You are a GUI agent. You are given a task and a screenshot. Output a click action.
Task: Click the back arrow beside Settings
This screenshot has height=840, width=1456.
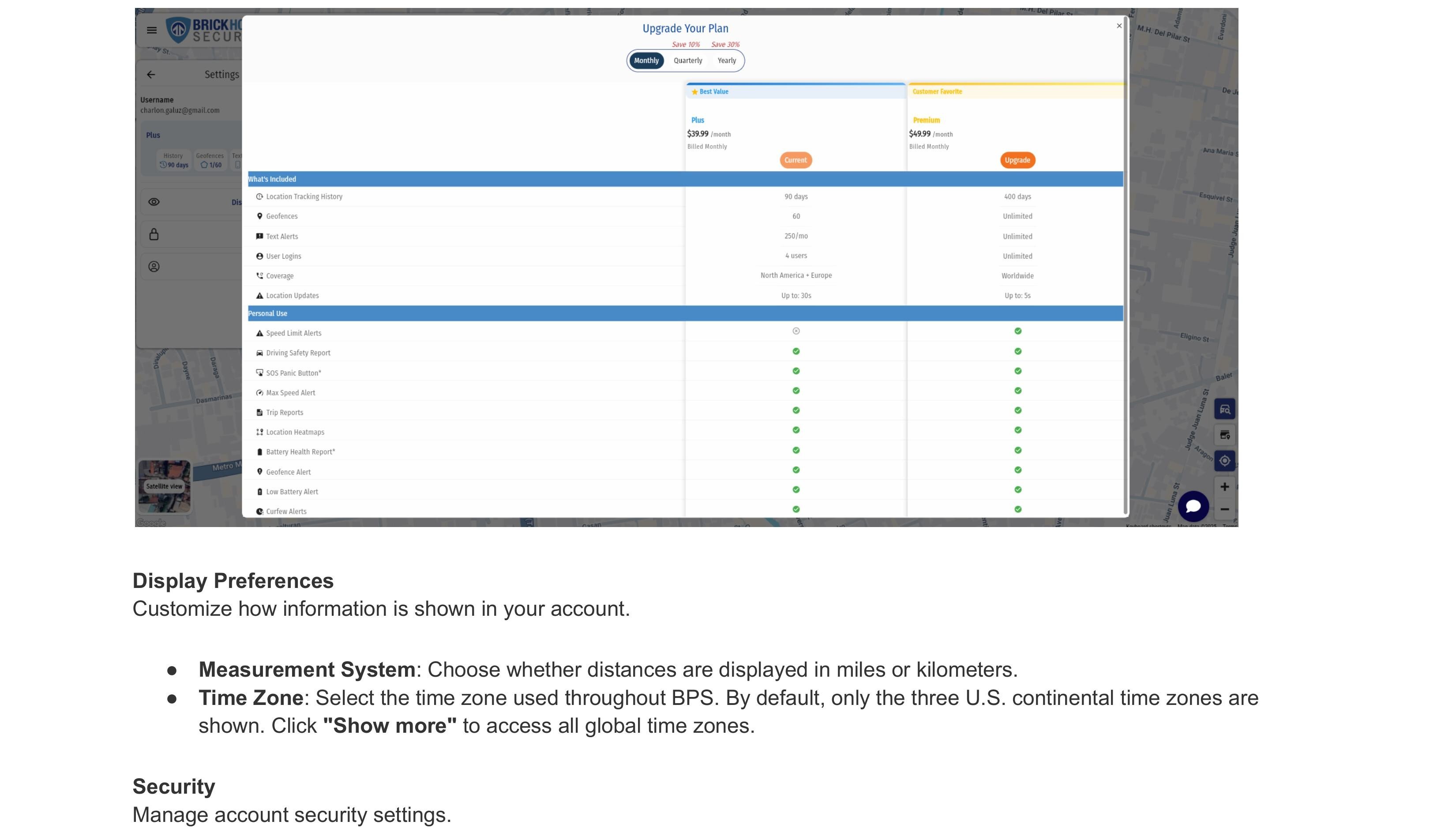pos(151,75)
